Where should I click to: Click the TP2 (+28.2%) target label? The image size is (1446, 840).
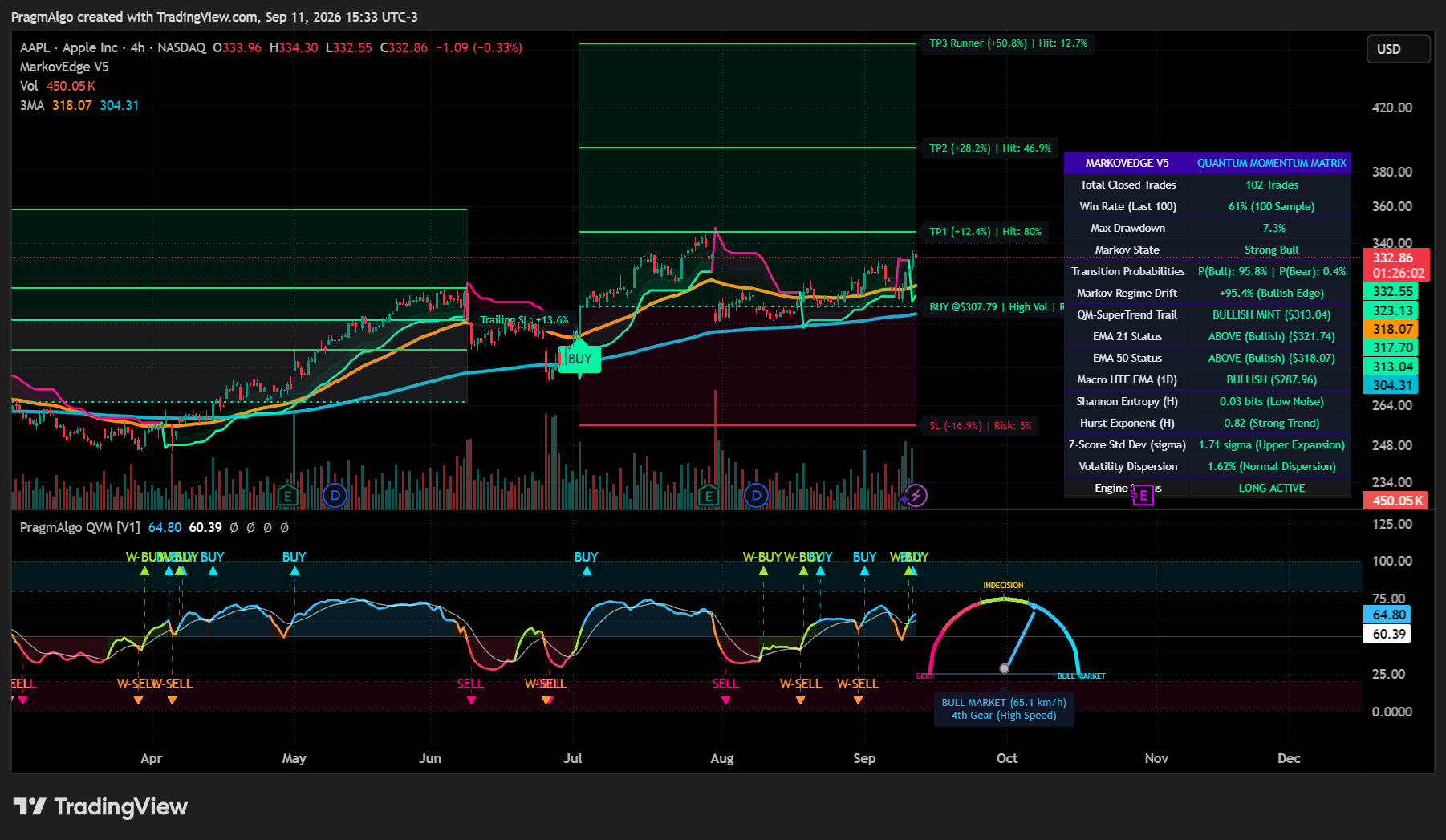[990, 148]
